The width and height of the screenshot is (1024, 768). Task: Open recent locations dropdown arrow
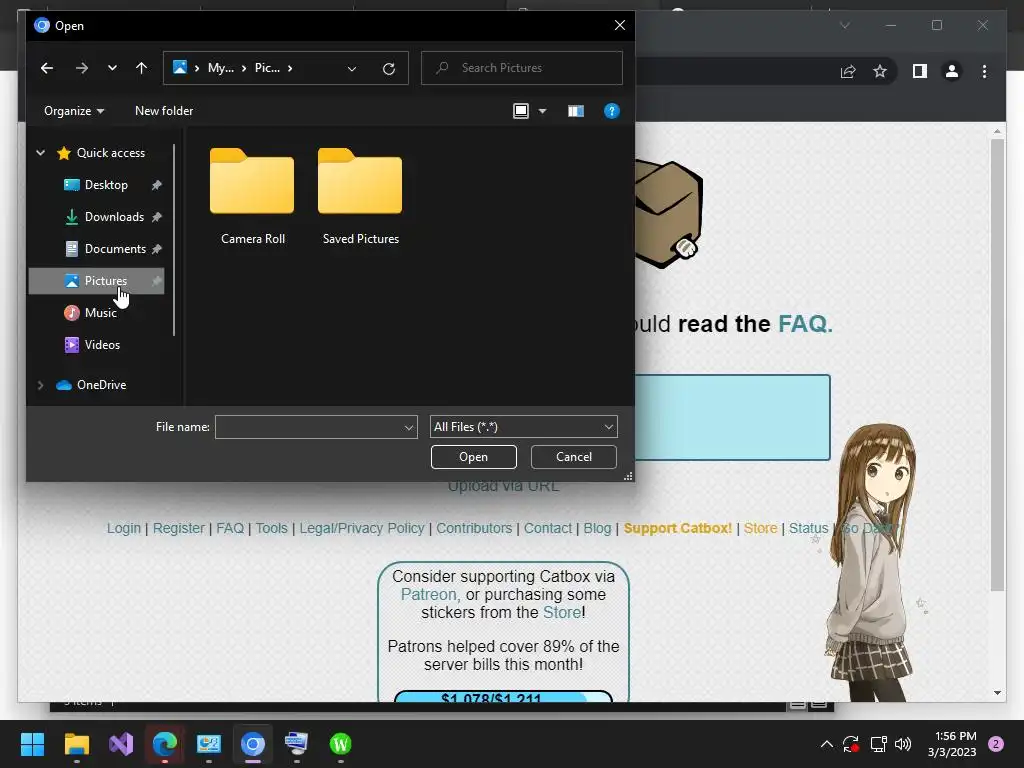[112, 68]
